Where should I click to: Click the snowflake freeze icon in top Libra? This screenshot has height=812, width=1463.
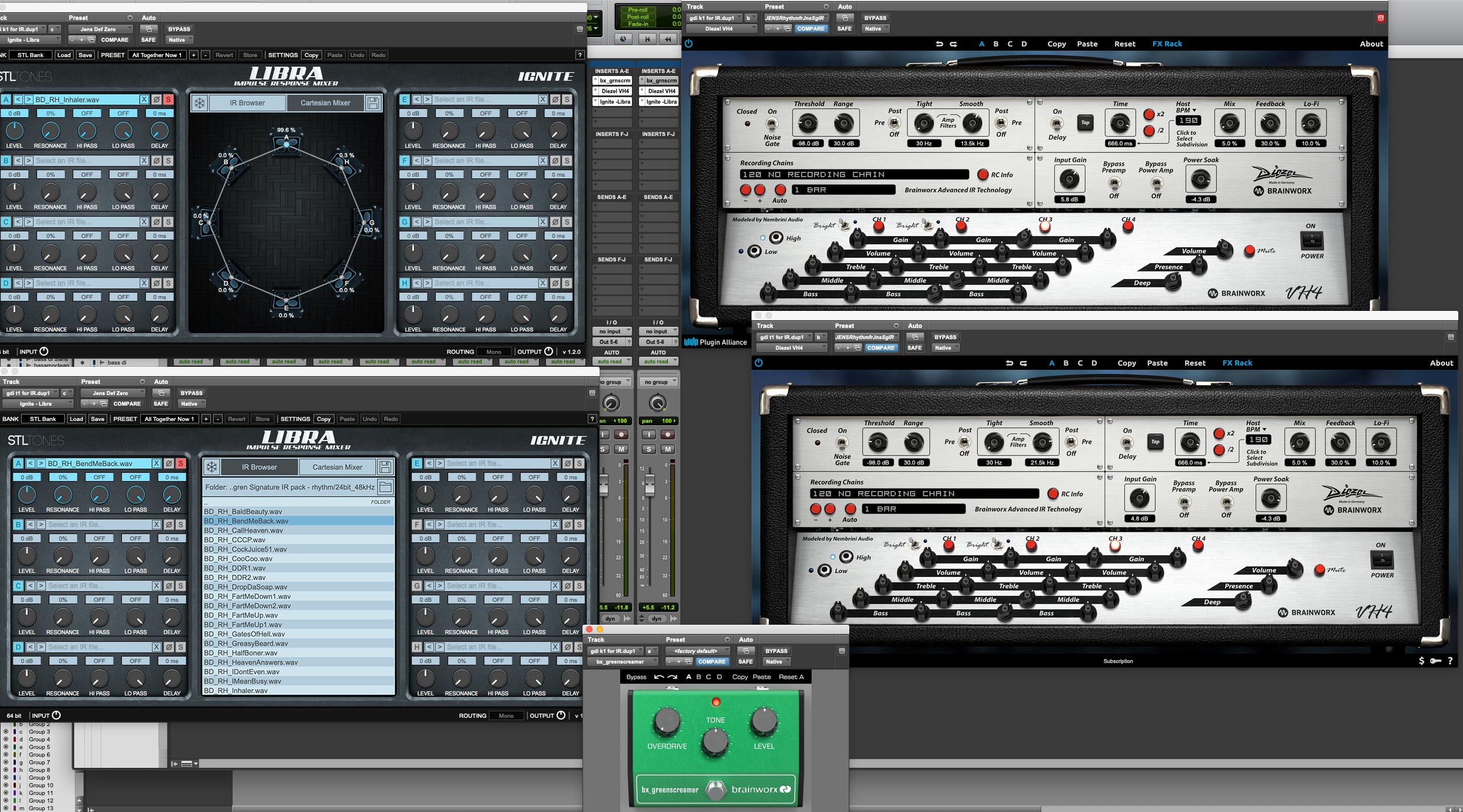tap(200, 103)
